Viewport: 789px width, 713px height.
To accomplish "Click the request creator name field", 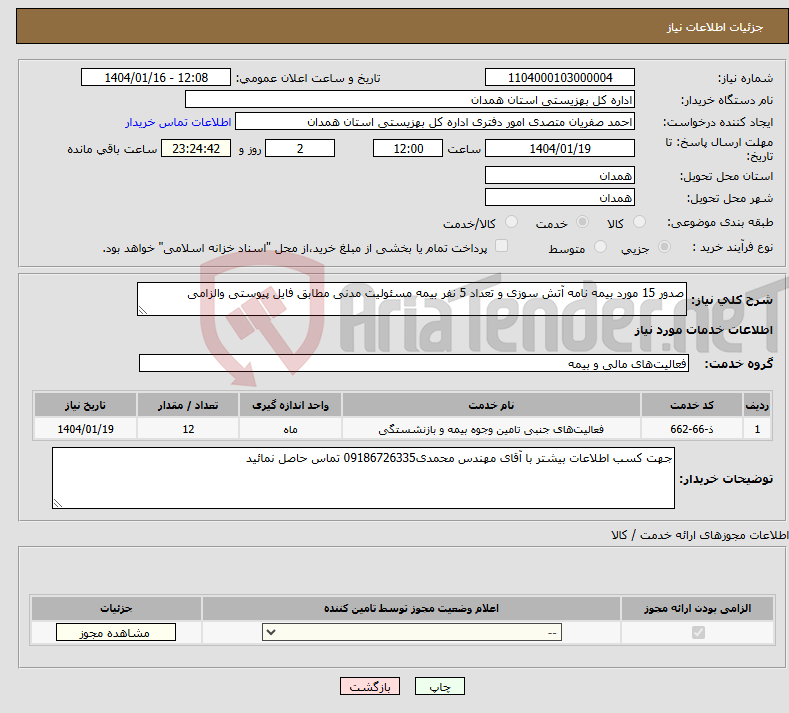I will click(x=435, y=122).
